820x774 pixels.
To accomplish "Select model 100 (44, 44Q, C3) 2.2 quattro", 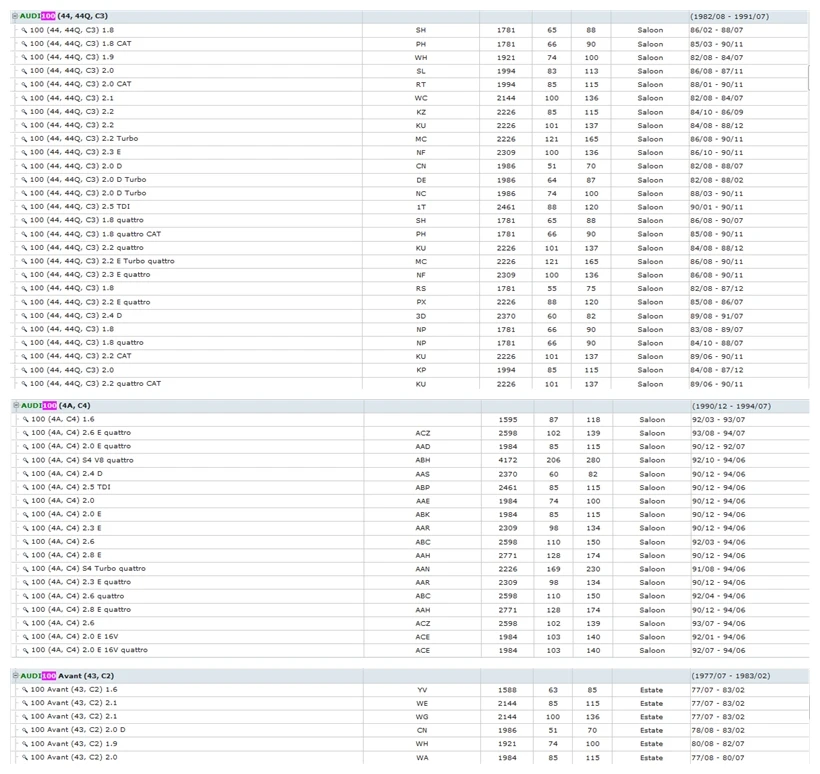I will pos(87,247).
